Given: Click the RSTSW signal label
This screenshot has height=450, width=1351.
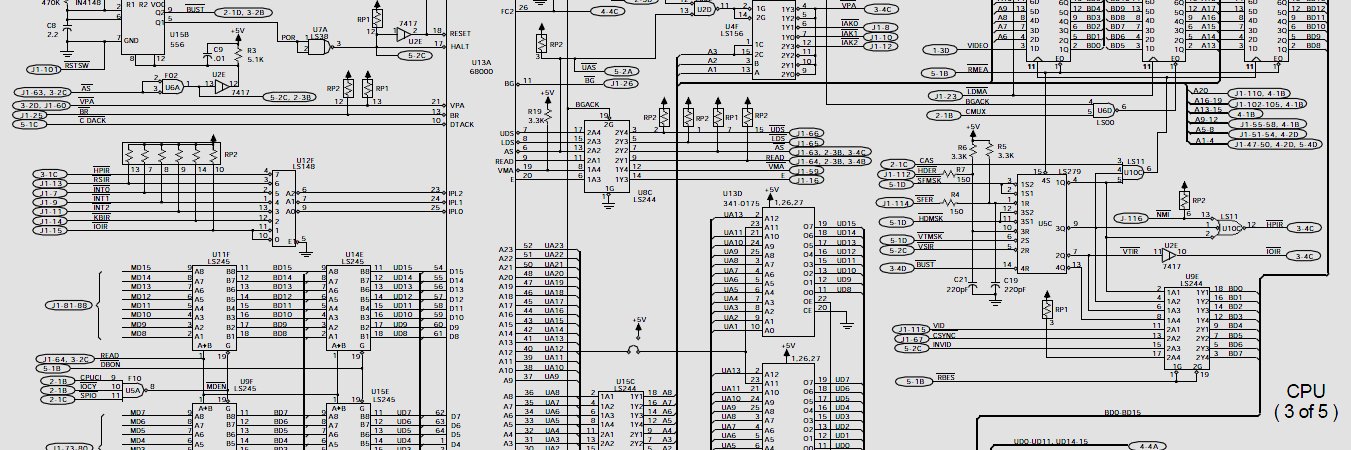Looking at the screenshot, I should (77, 65).
